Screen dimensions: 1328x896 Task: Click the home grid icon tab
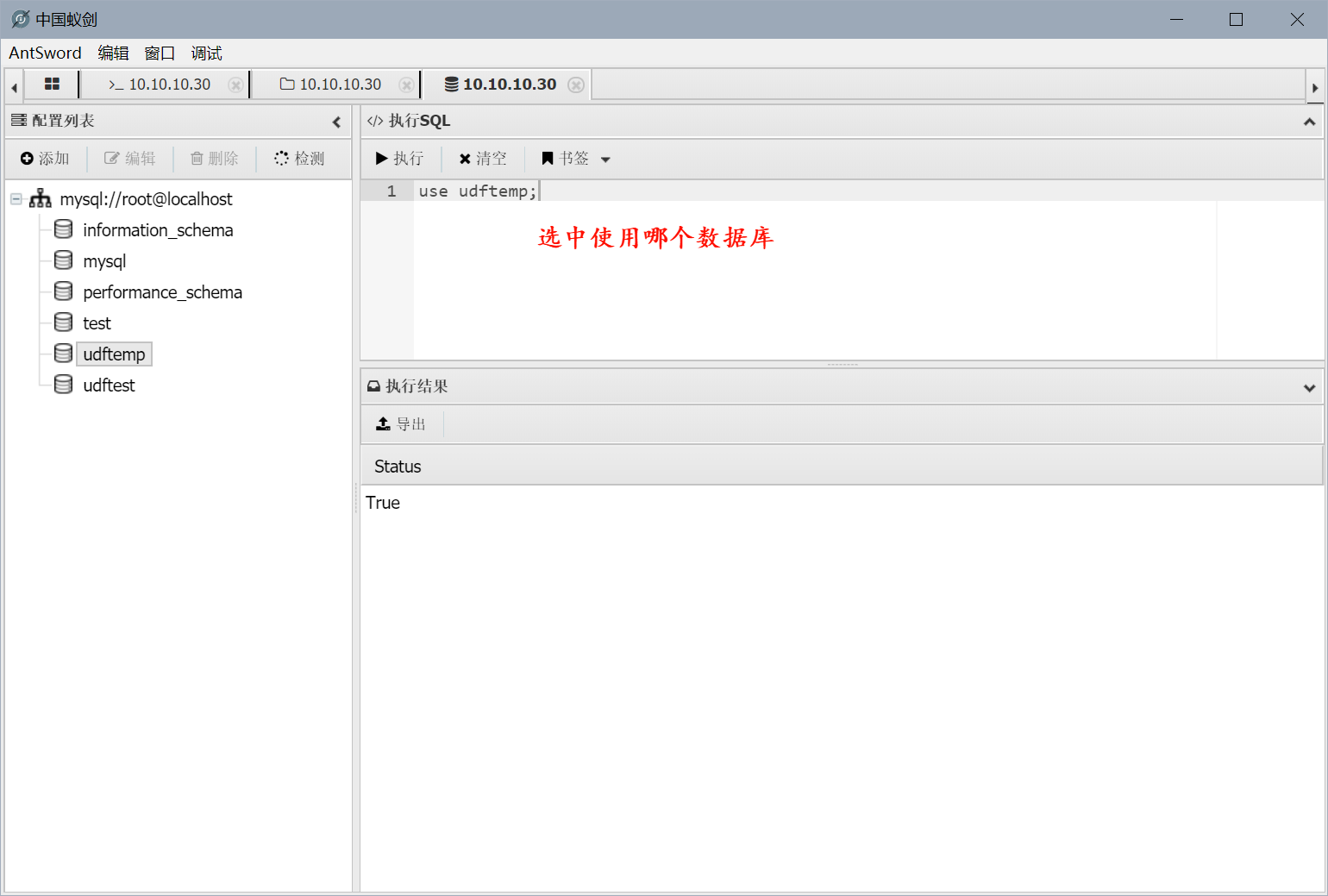tap(52, 85)
